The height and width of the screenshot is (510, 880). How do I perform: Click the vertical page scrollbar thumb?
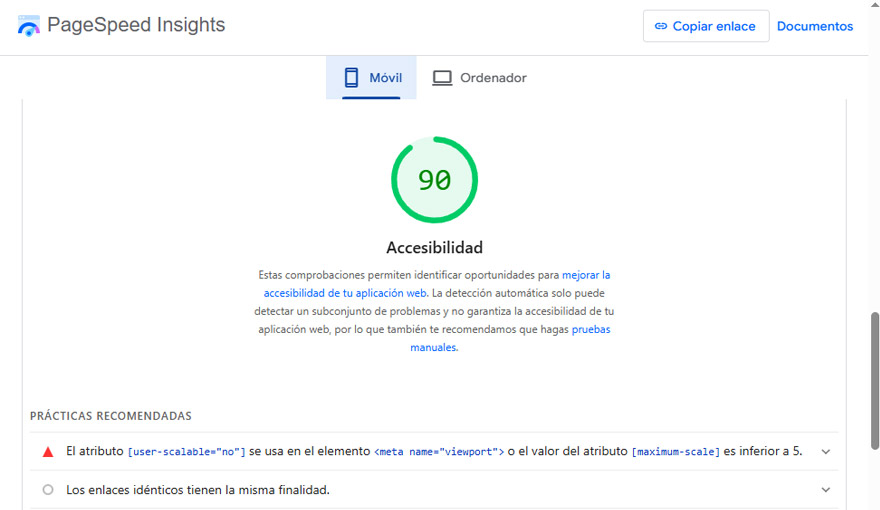[x=874, y=380]
